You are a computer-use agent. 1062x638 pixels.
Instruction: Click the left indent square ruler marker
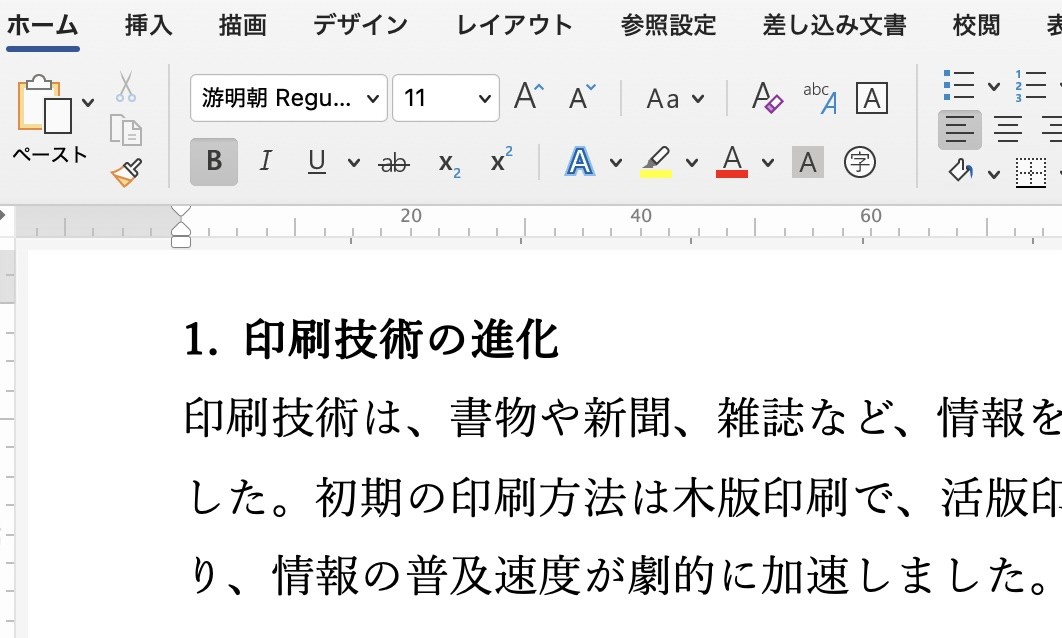click(181, 242)
